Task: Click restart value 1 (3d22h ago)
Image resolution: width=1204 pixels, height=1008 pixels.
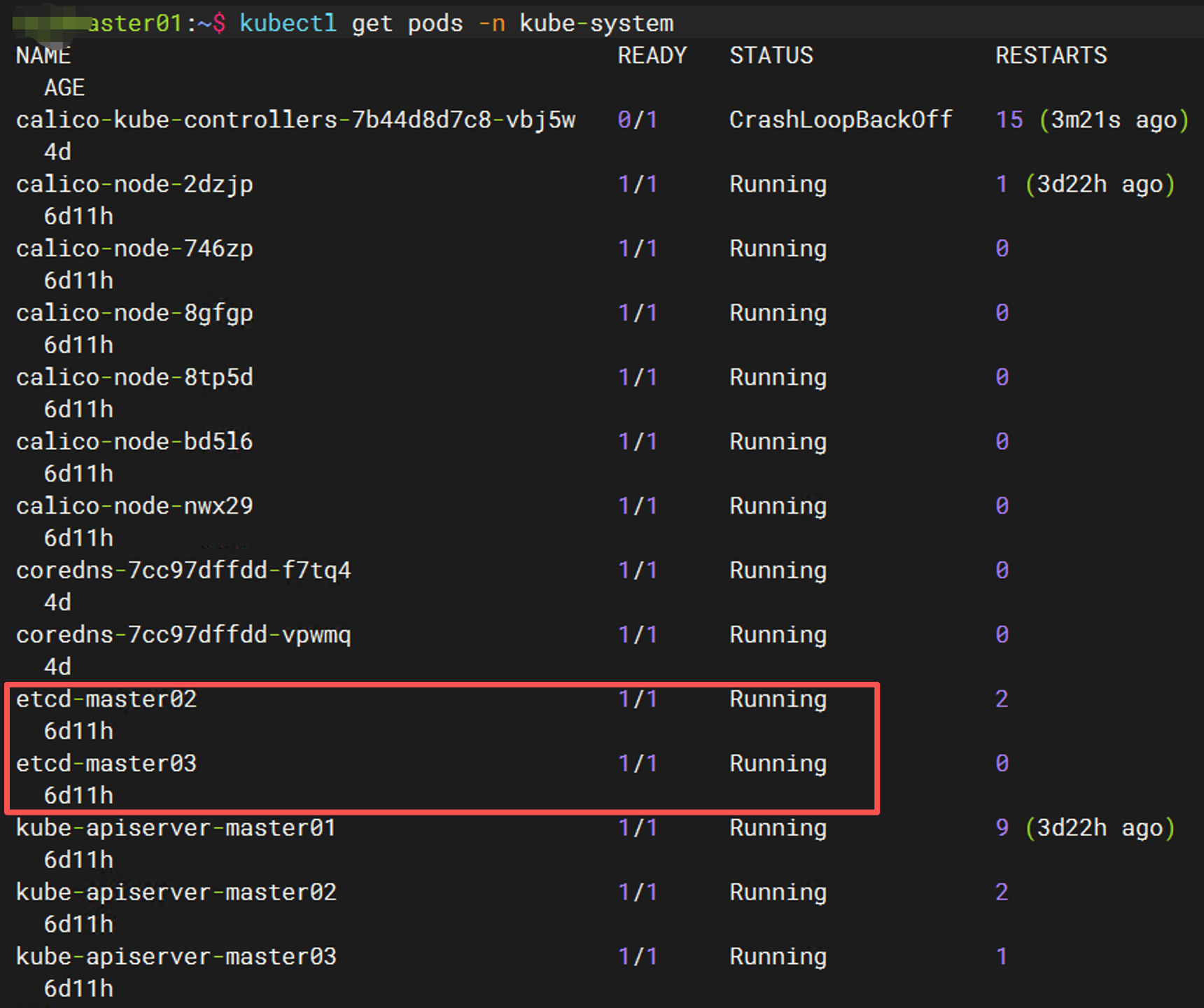Action: click(x=1085, y=184)
